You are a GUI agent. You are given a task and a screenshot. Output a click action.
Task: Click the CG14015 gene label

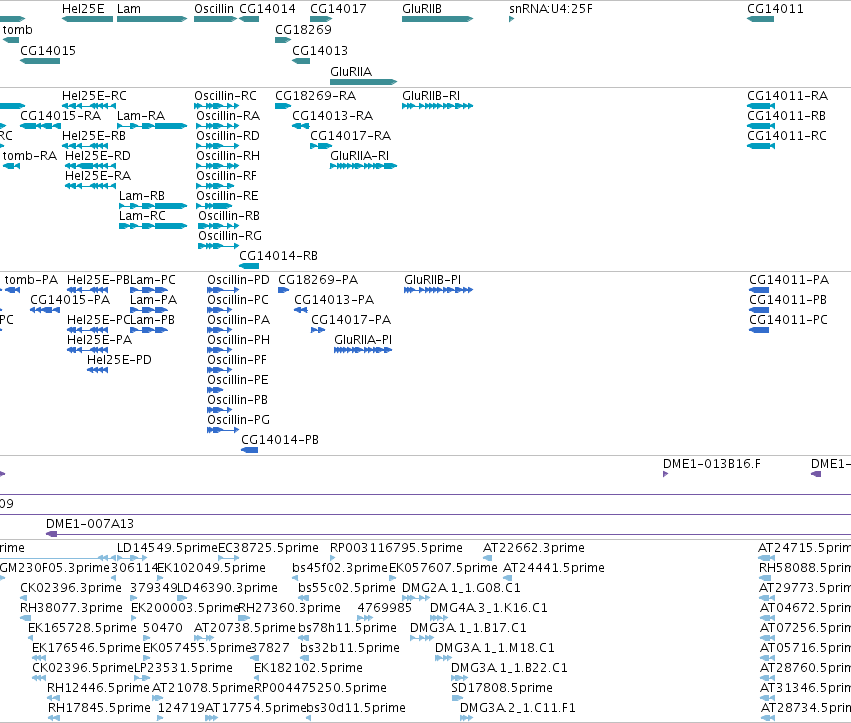[x=48, y=51]
